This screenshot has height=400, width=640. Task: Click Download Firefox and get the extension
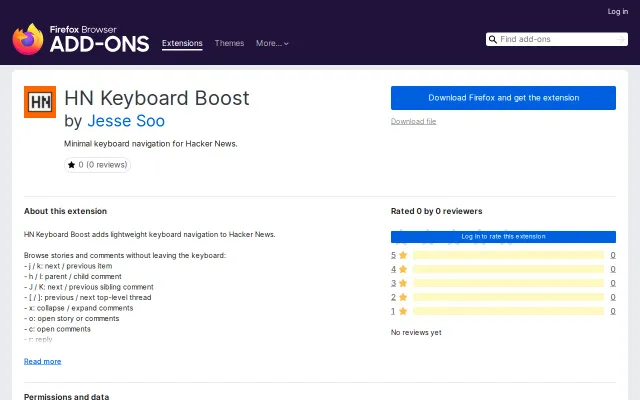(503, 98)
